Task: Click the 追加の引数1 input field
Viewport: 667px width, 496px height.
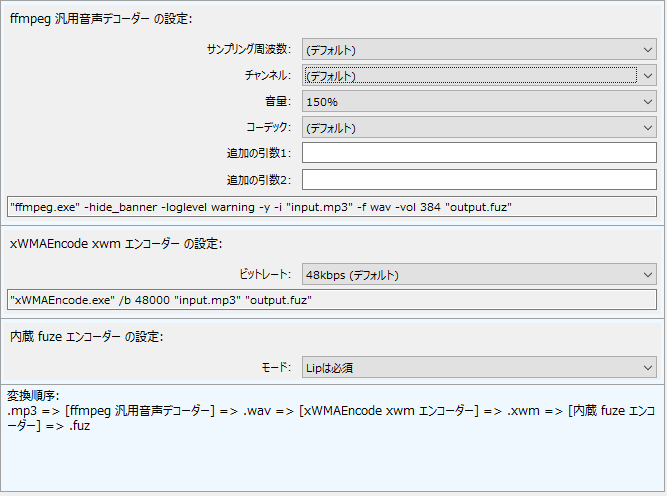Action: coord(479,153)
